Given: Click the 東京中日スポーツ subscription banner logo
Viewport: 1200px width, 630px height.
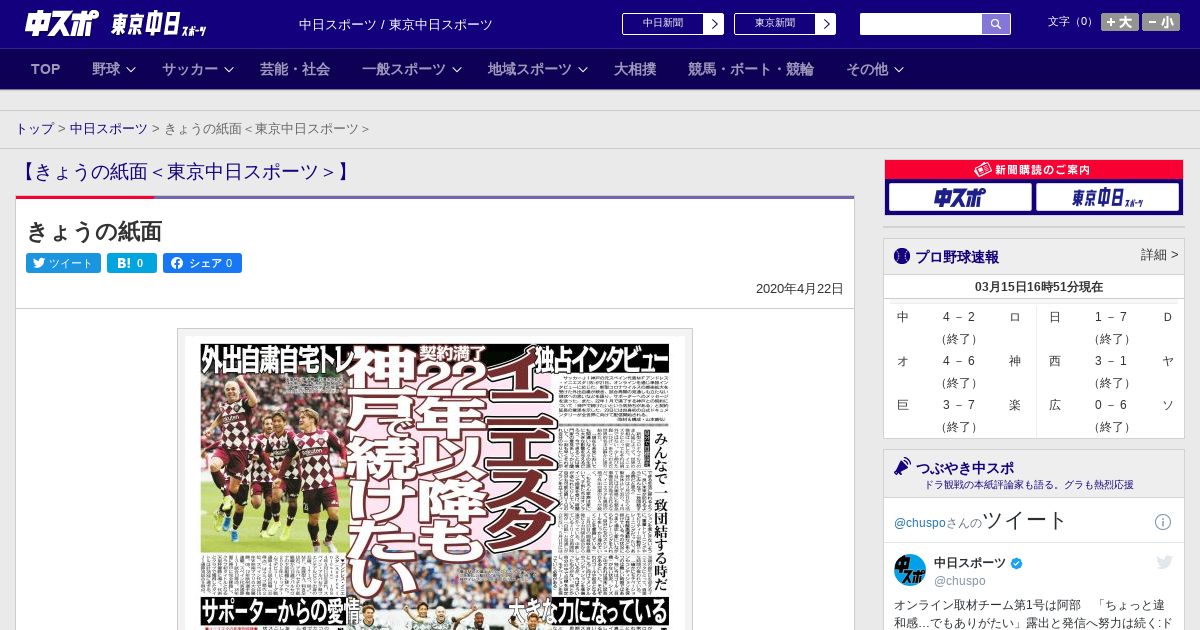Looking at the screenshot, I should (x=1107, y=198).
